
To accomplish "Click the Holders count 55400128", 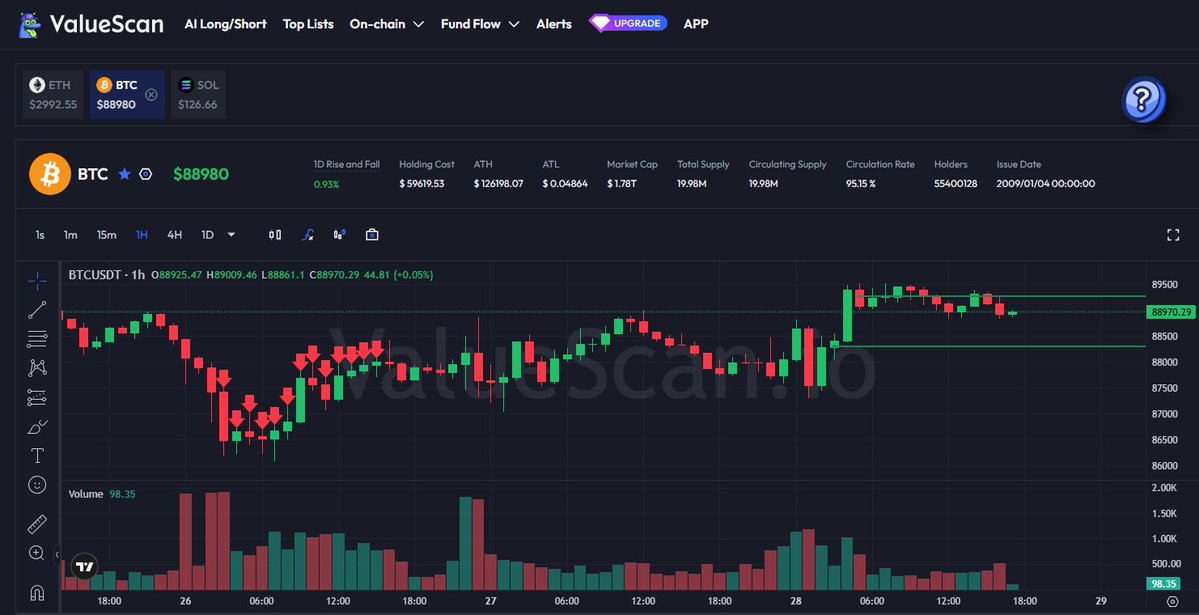I will (955, 184).
